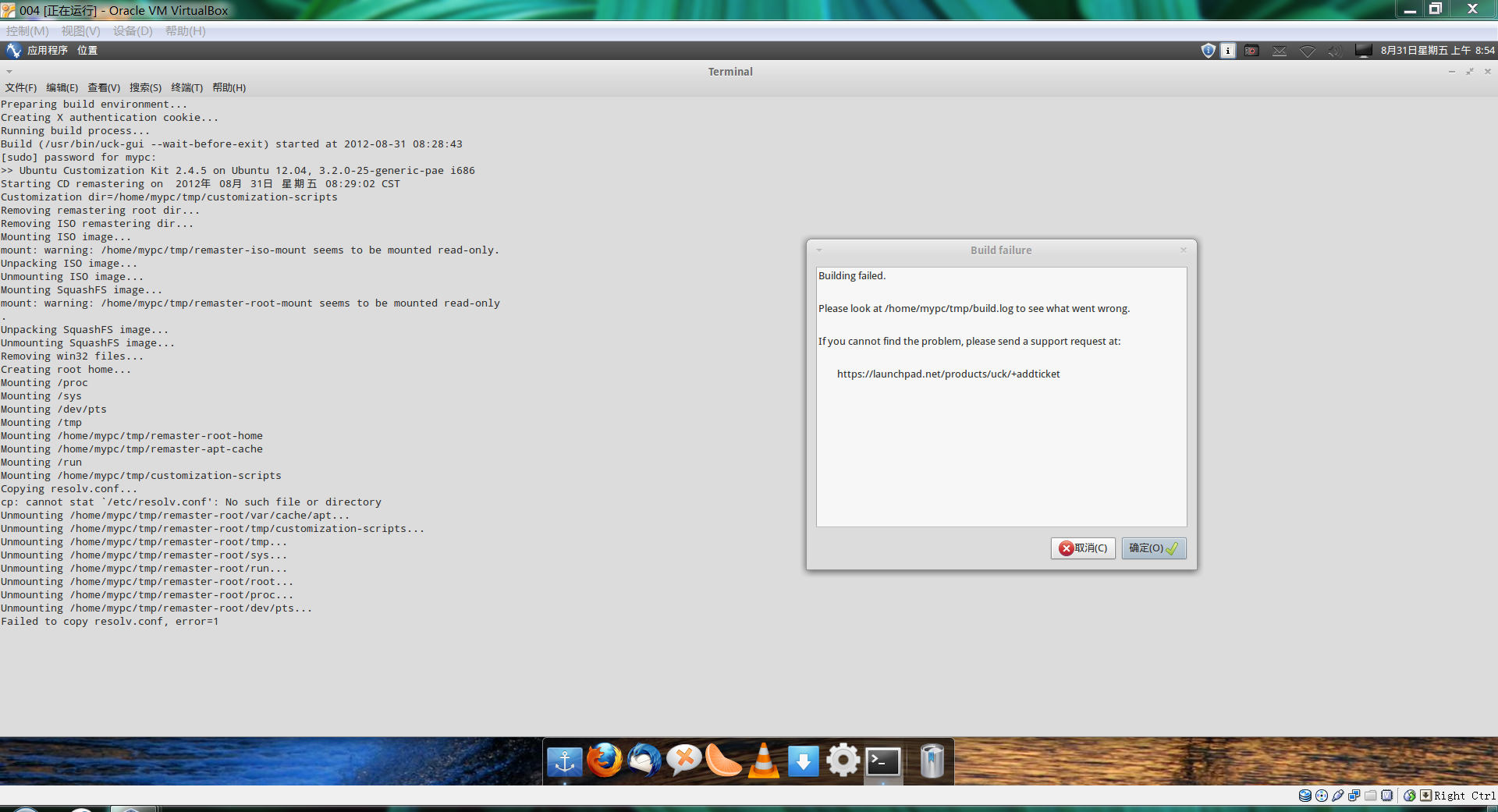
Task: Open Terminal 搜索(S) menu
Action: click(x=146, y=87)
